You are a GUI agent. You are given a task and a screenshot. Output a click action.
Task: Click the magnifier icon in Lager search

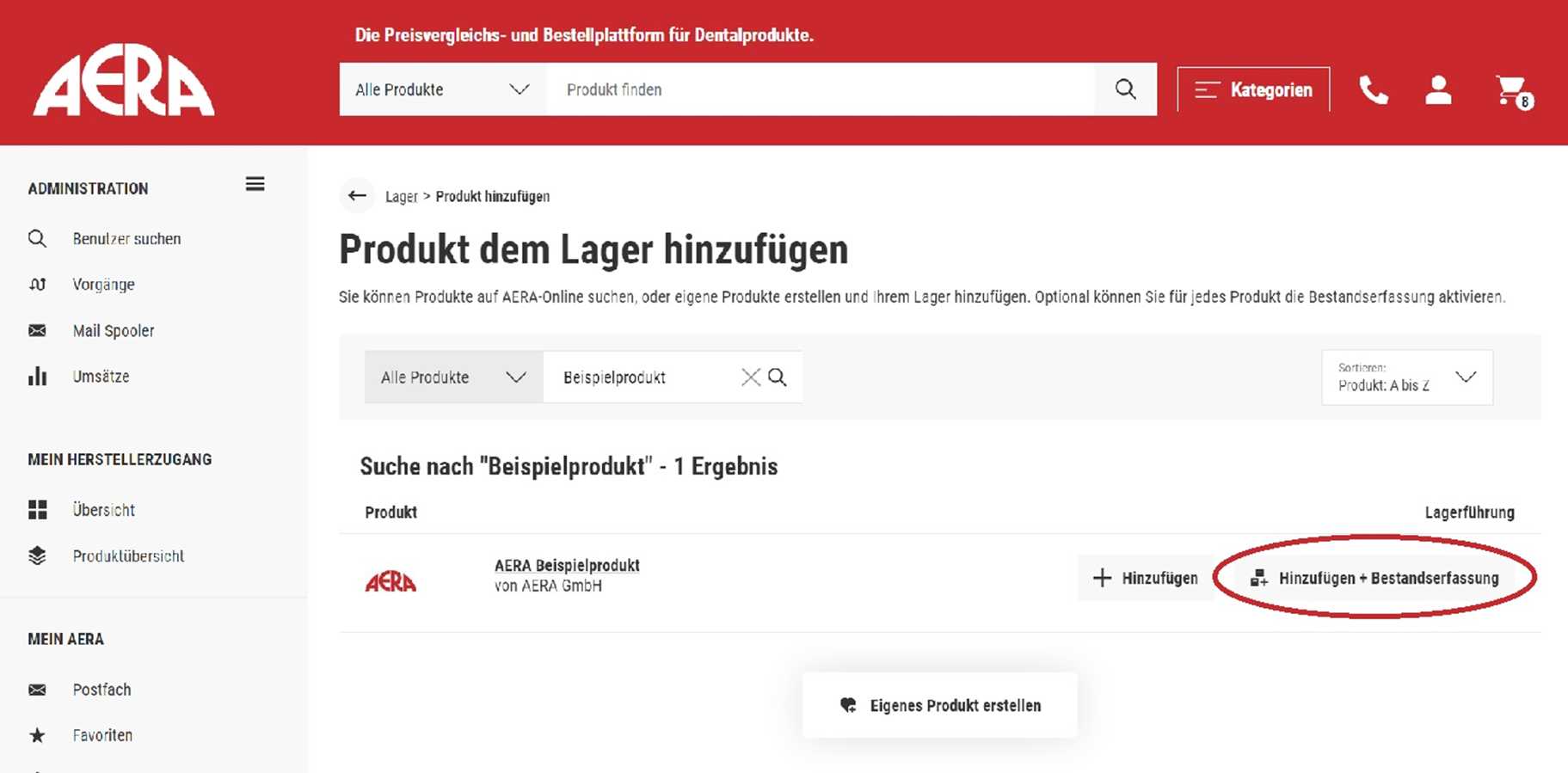(778, 377)
